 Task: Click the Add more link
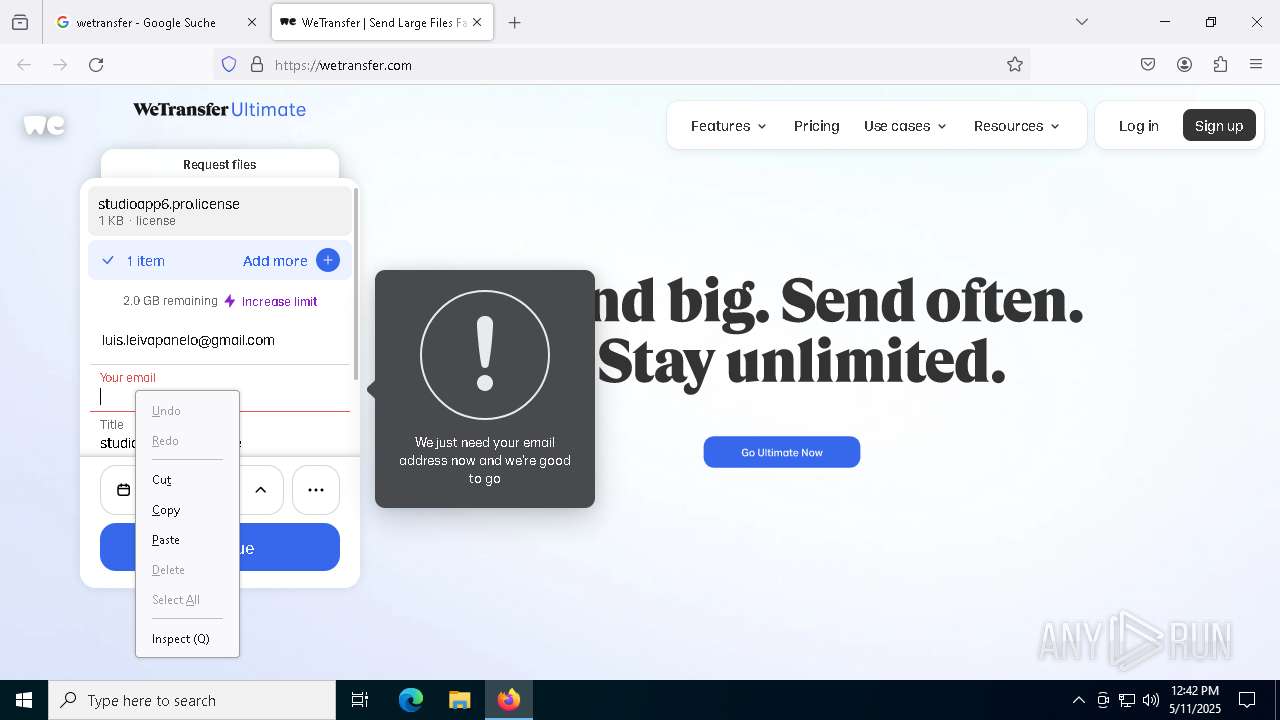[x=275, y=261]
